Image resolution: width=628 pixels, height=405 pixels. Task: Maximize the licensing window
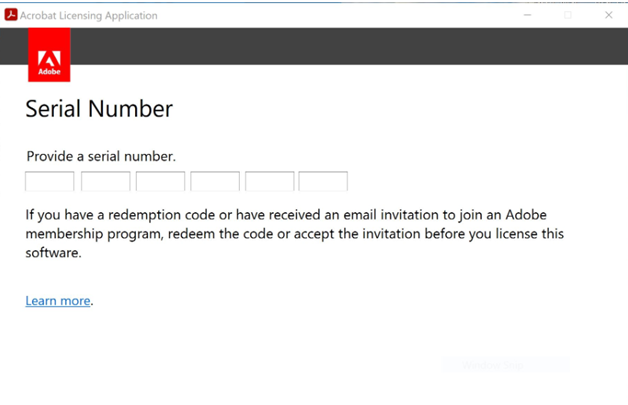[x=568, y=15]
